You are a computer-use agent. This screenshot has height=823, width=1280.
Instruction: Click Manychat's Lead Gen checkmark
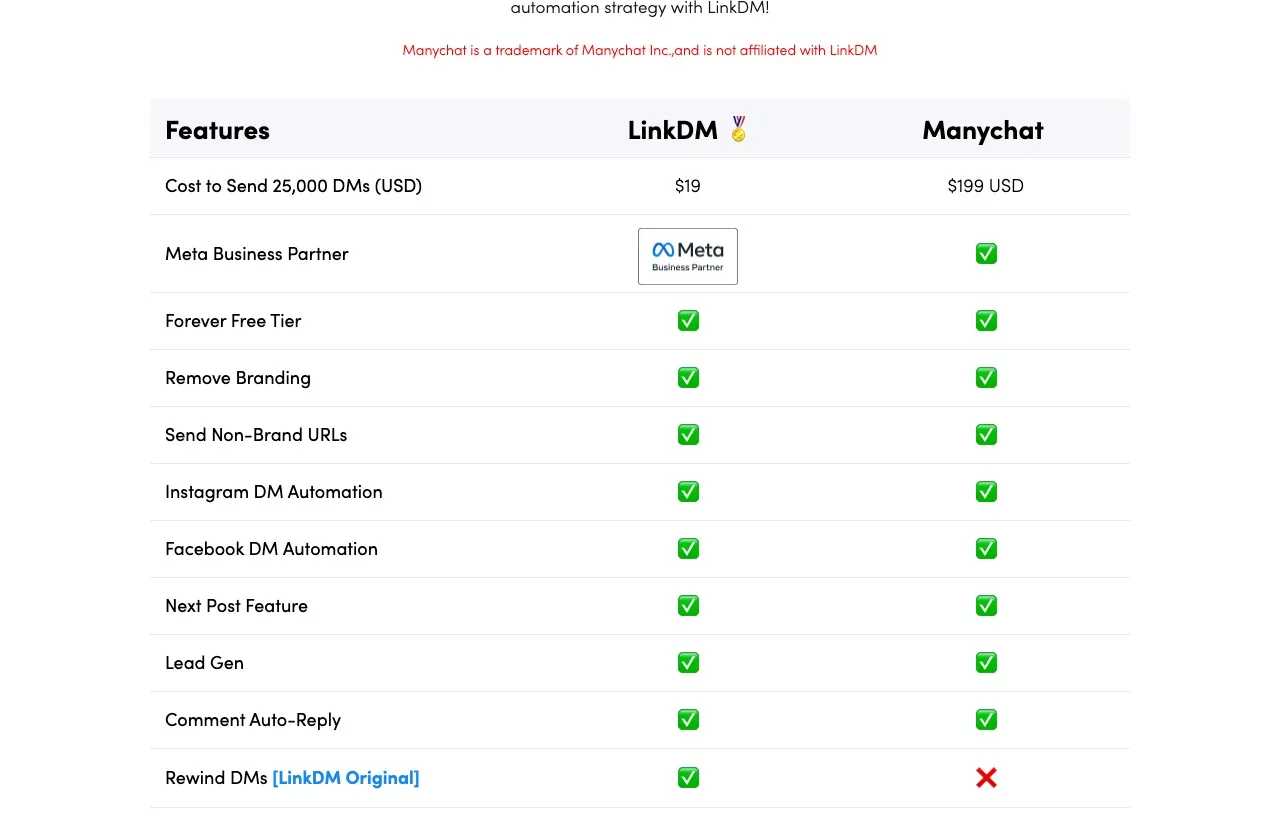(986, 663)
